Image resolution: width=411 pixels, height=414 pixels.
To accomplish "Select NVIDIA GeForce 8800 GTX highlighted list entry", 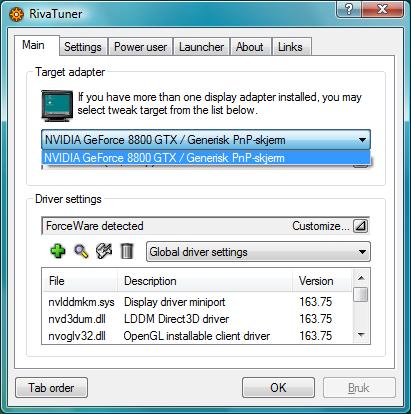I will (x=206, y=158).
